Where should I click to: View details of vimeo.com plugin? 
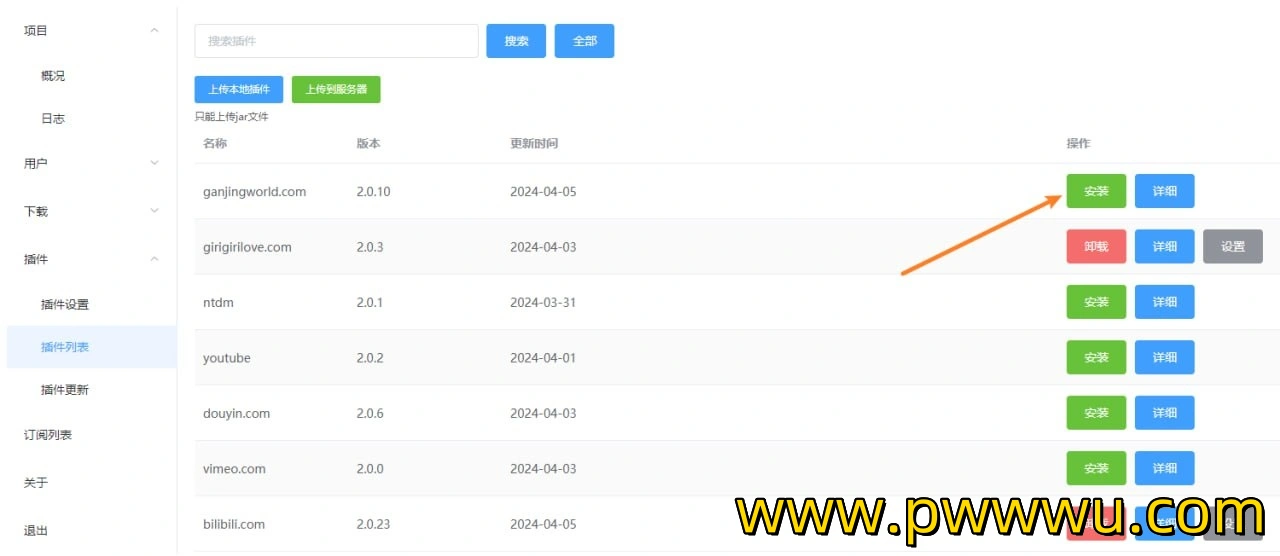1164,468
